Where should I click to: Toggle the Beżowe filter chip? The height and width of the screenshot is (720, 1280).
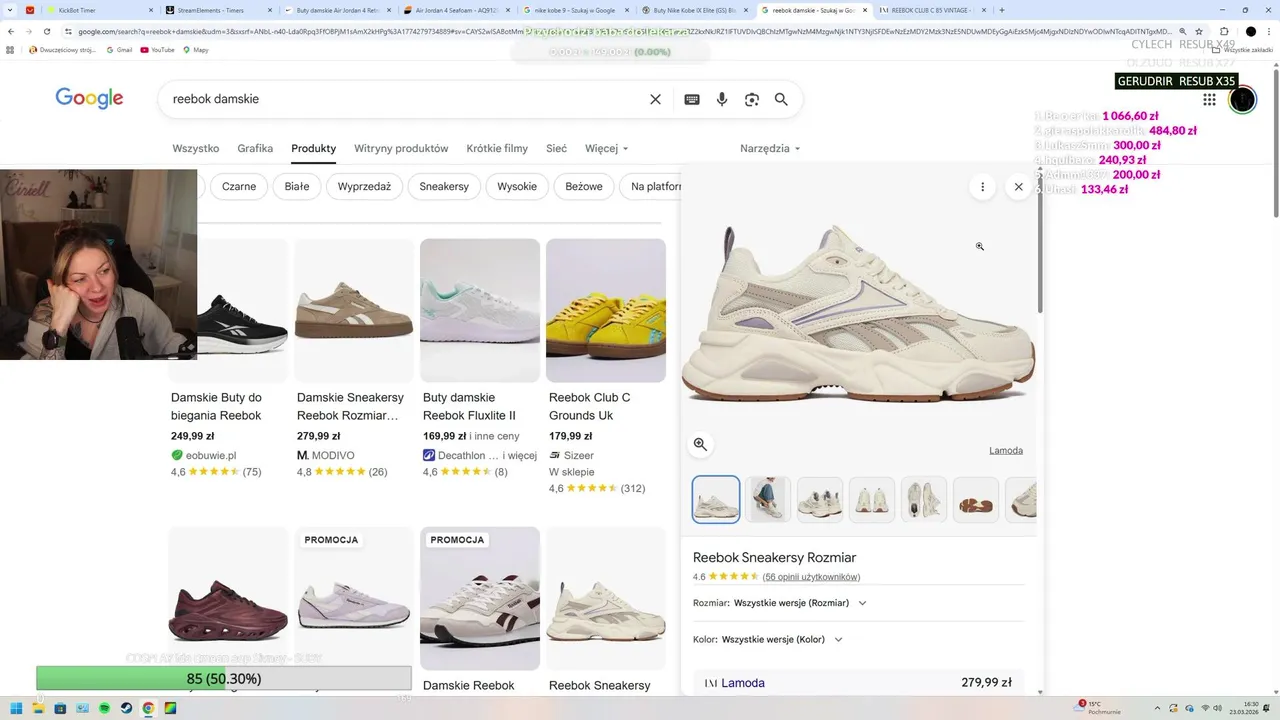coord(584,186)
